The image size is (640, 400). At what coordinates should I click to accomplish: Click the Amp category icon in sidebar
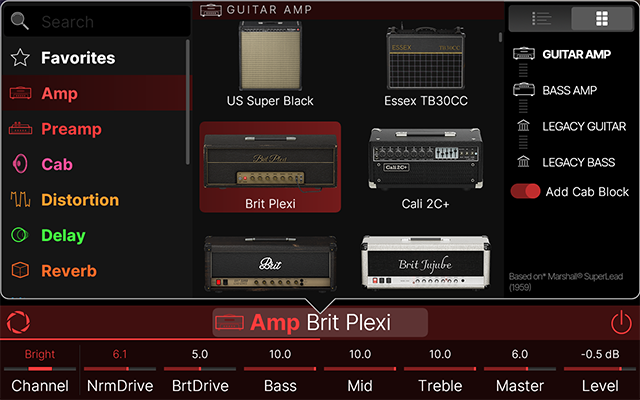[x=20, y=93]
